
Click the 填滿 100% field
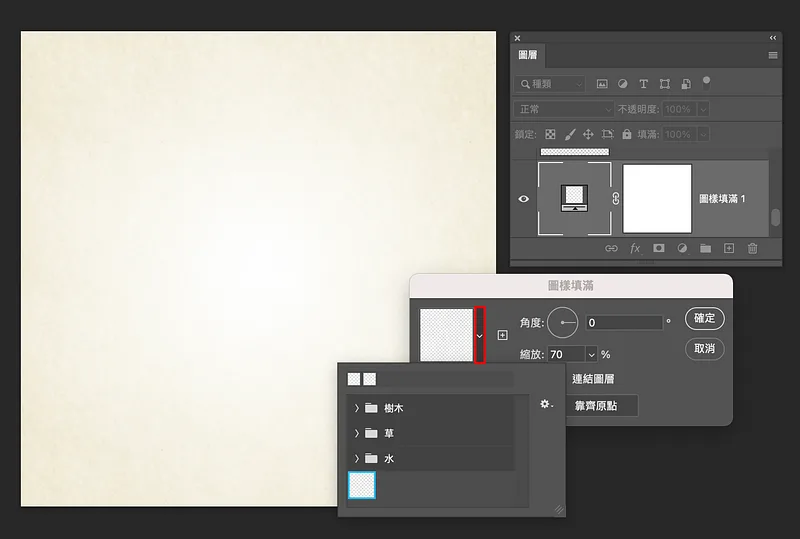(x=679, y=134)
